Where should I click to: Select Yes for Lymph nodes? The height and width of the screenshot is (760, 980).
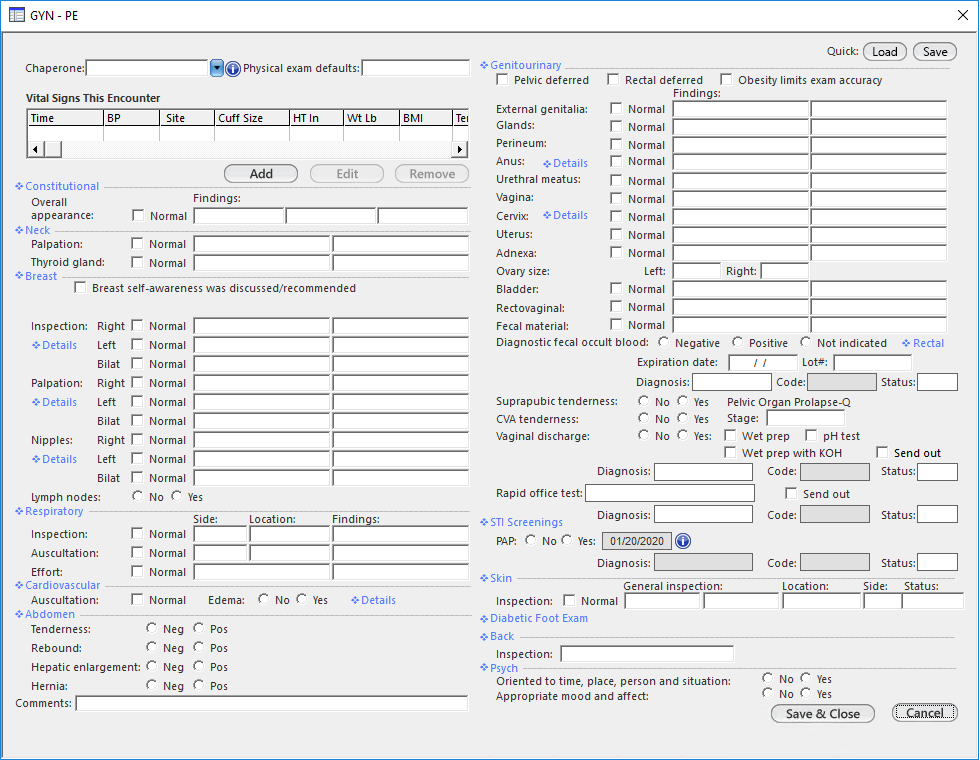tap(177, 496)
